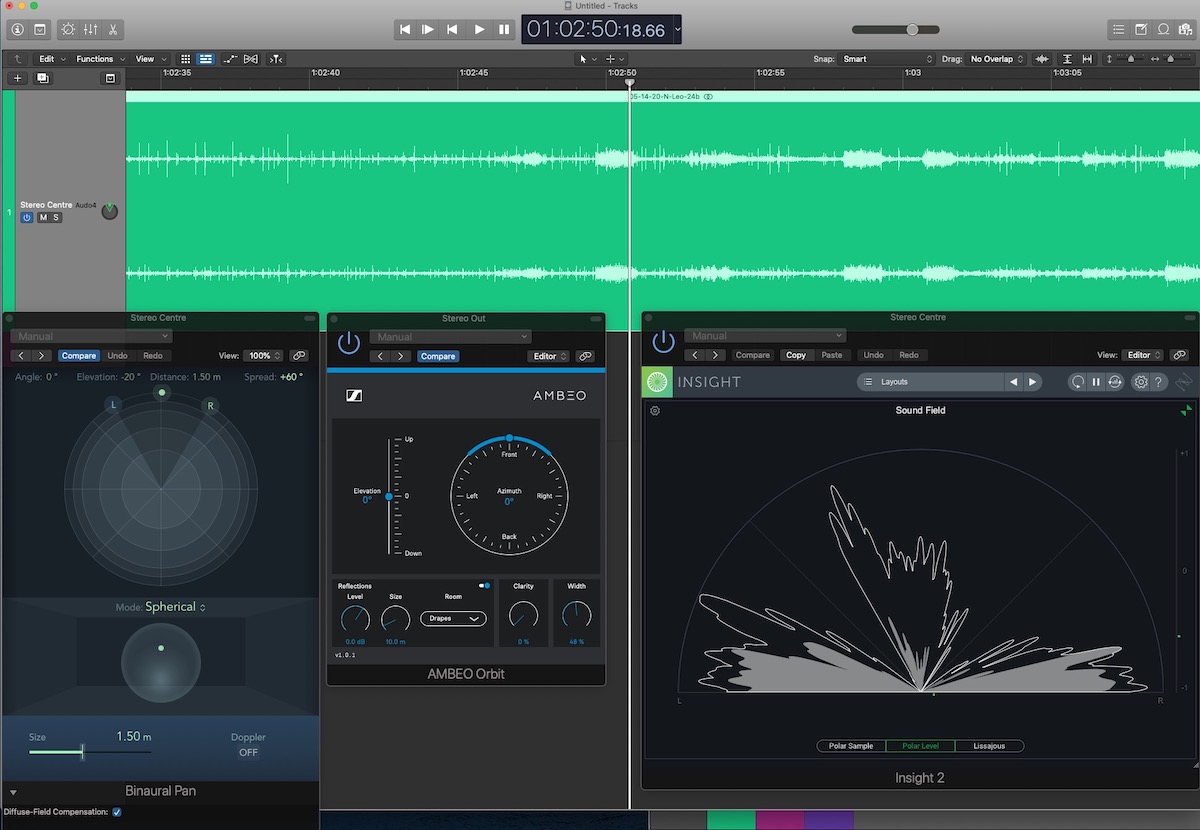Click the Binaural Pan Size slider
The height and width of the screenshot is (830, 1200).
[x=90, y=752]
